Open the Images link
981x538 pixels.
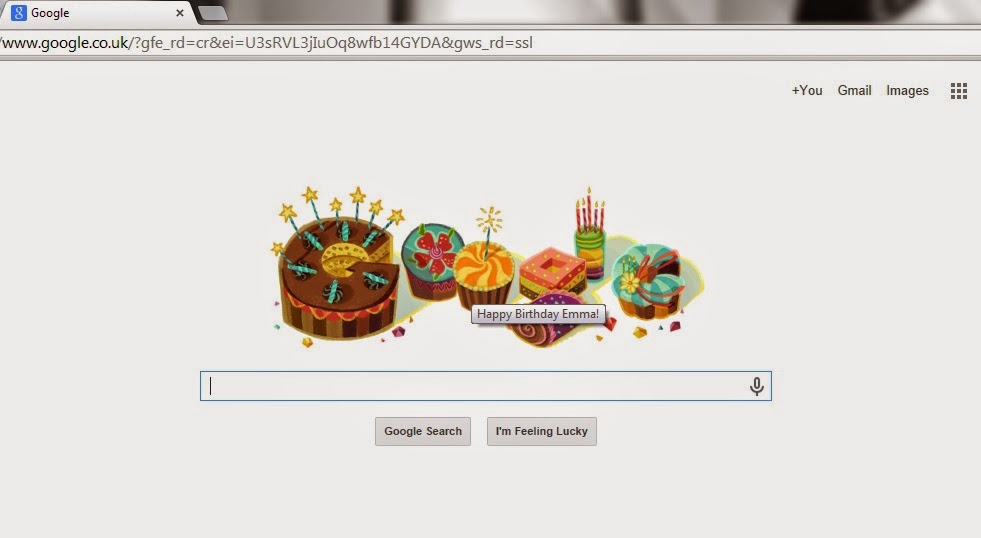point(907,91)
